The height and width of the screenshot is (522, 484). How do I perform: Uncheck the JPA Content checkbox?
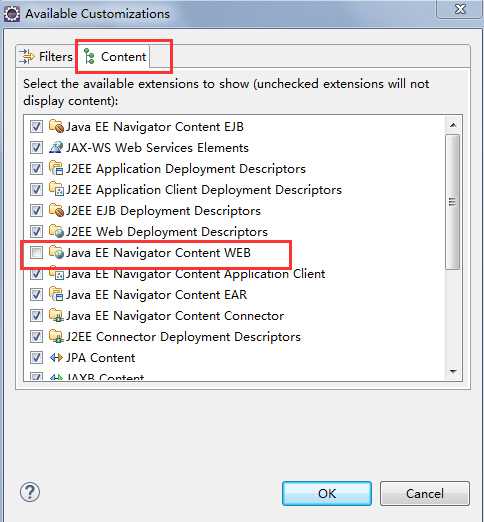pyautogui.click(x=36, y=358)
